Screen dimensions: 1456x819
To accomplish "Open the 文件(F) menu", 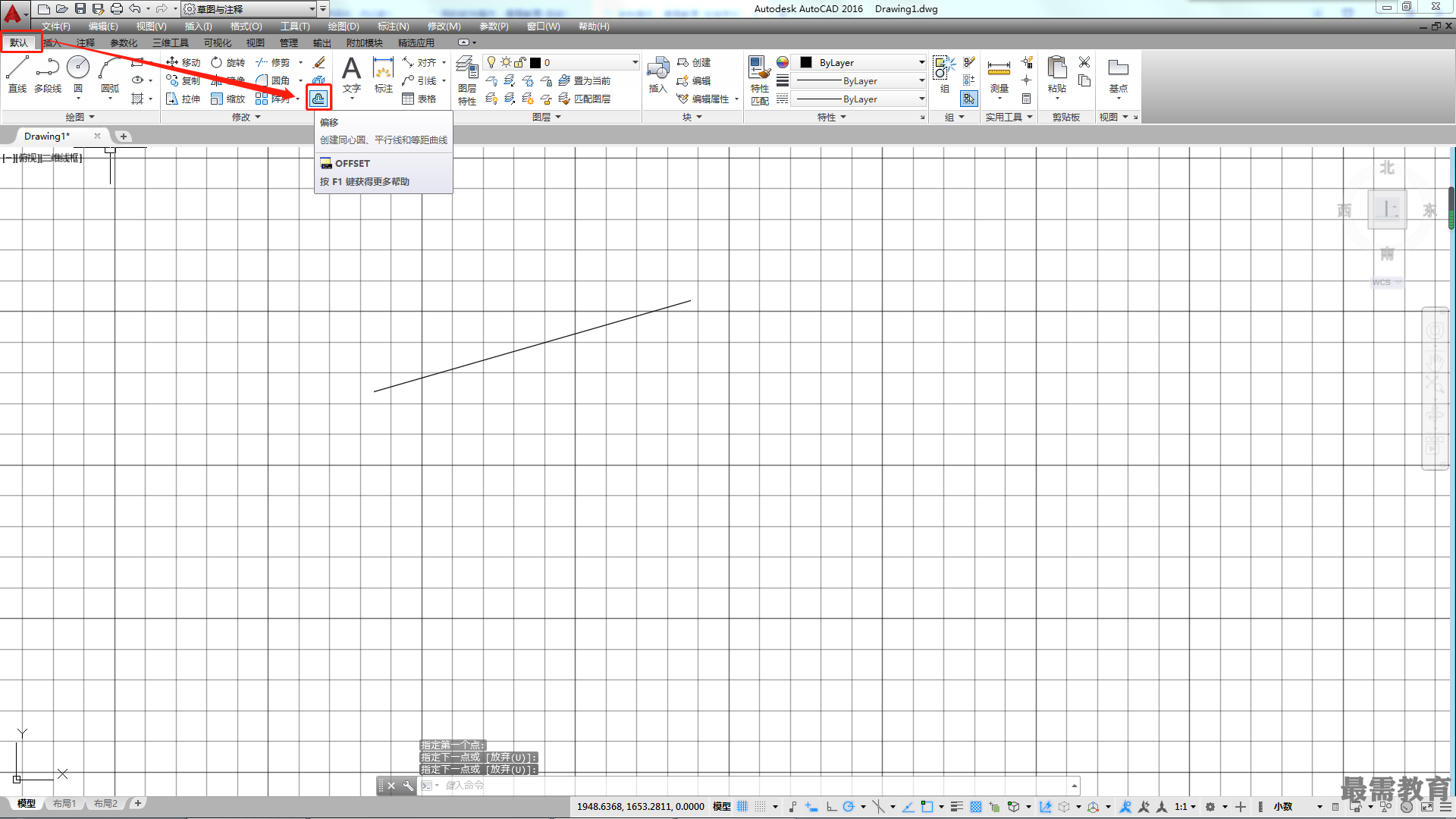I will tap(56, 27).
